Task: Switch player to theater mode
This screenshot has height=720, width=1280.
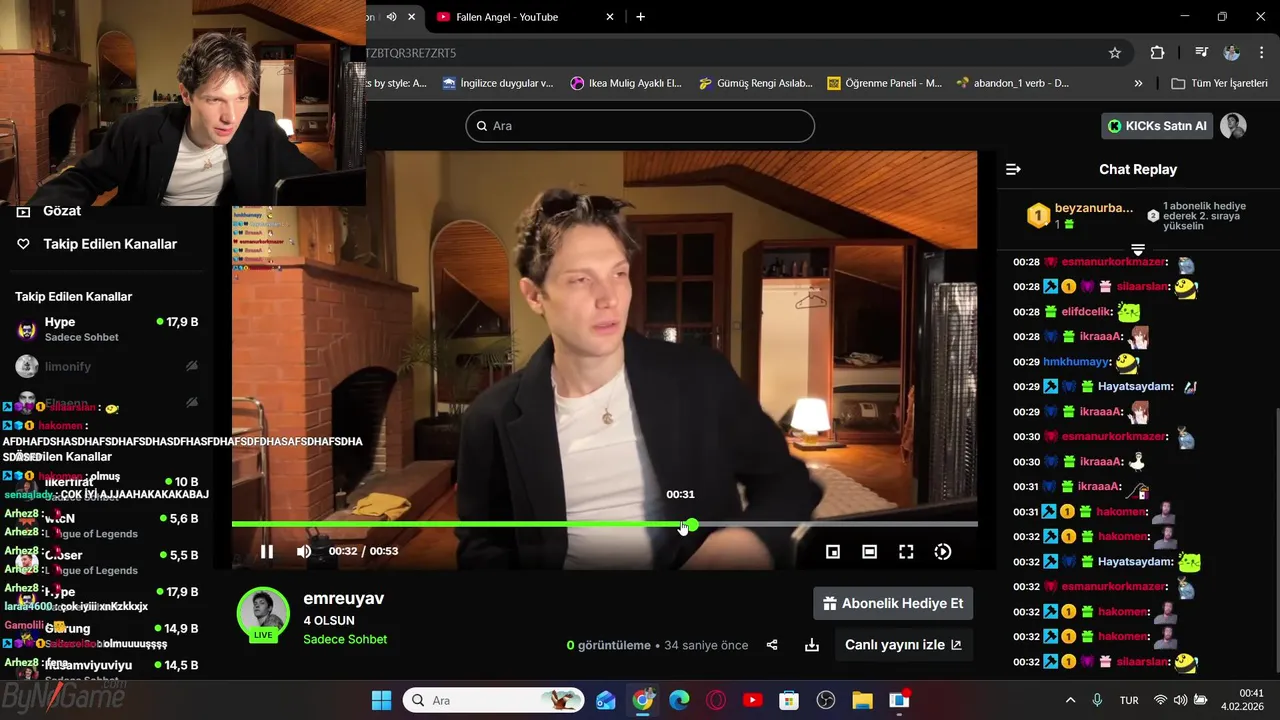Action: tap(870, 551)
